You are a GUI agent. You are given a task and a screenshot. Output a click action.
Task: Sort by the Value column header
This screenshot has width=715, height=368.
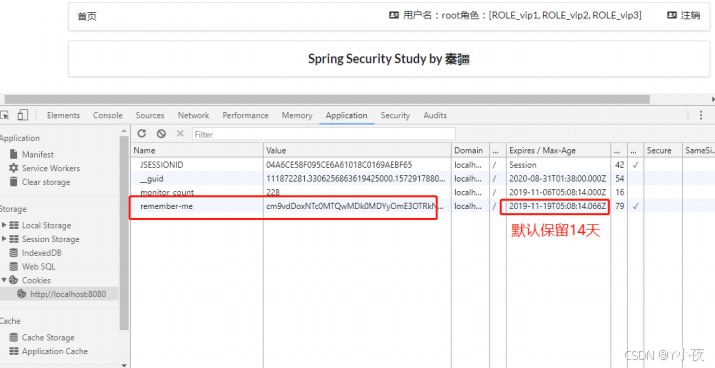[x=358, y=150]
